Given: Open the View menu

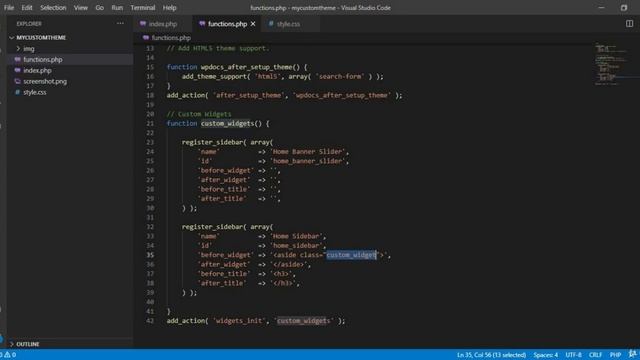Looking at the screenshot, I should coord(81,8).
